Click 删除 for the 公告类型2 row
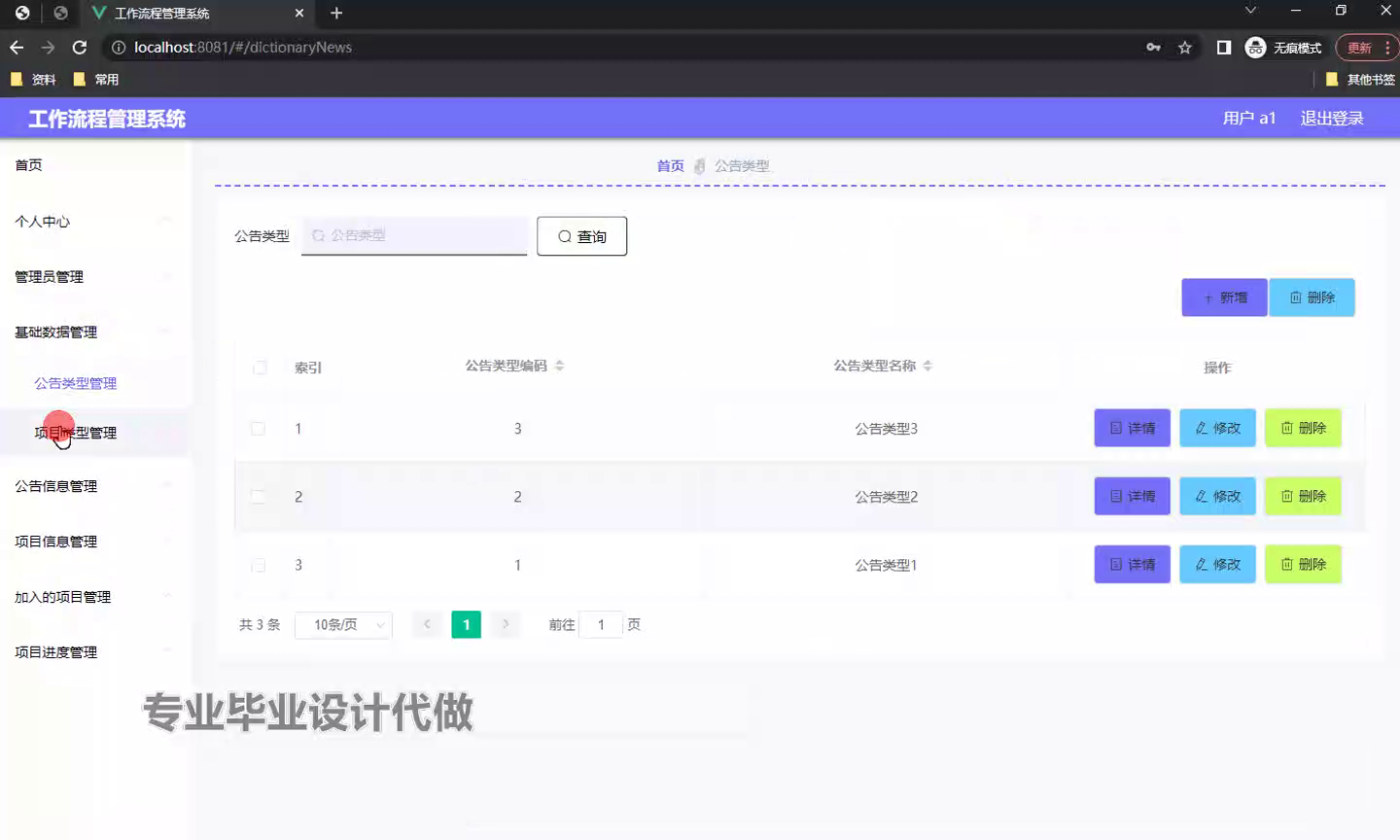The image size is (1400, 840). [x=1303, y=496]
